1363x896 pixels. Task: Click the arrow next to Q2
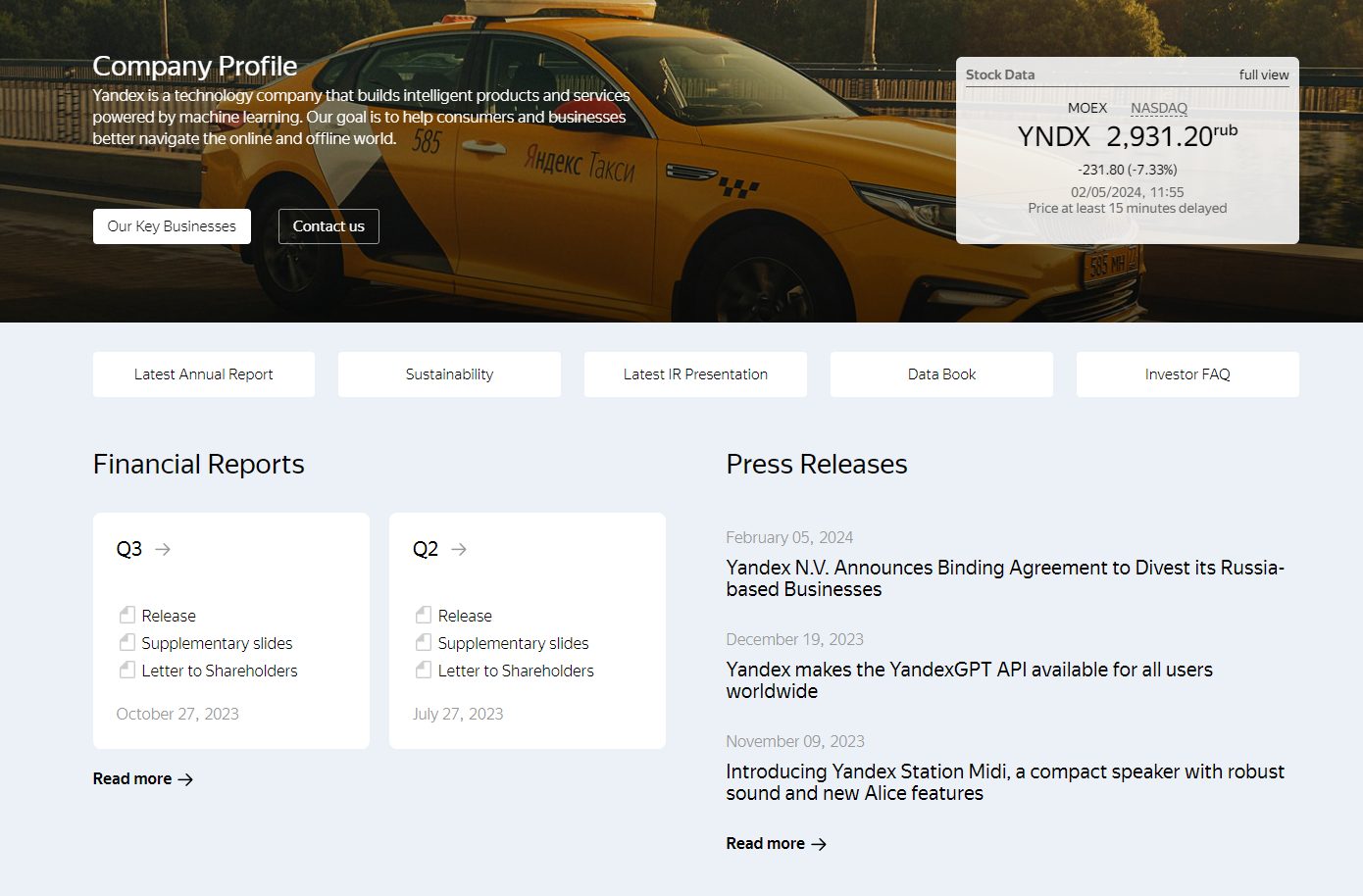[459, 549]
